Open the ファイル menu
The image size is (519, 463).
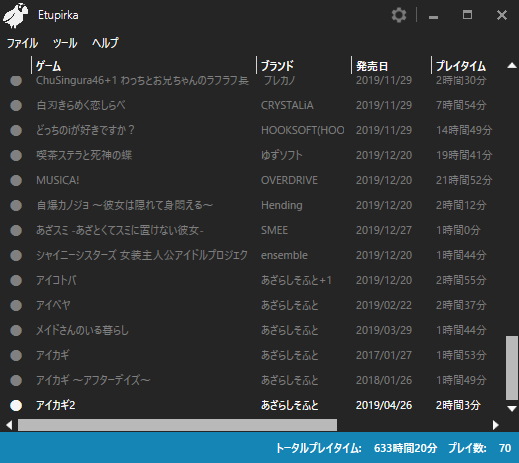coord(22,43)
